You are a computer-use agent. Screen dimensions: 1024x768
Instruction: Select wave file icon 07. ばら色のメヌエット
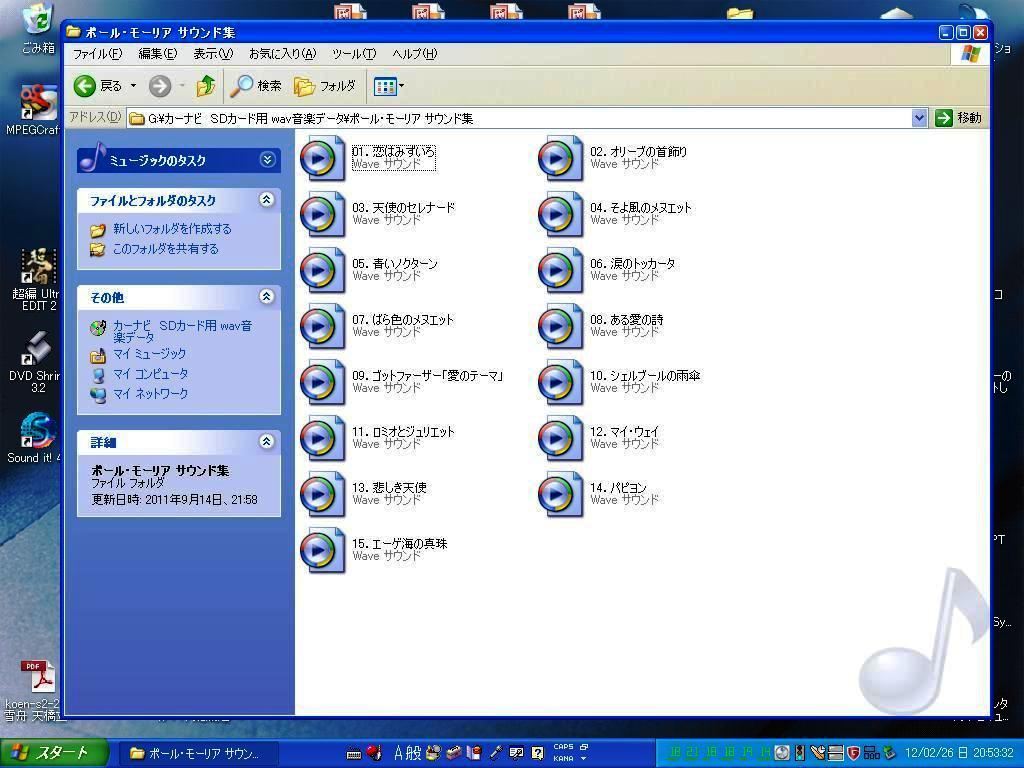pyautogui.click(x=322, y=327)
